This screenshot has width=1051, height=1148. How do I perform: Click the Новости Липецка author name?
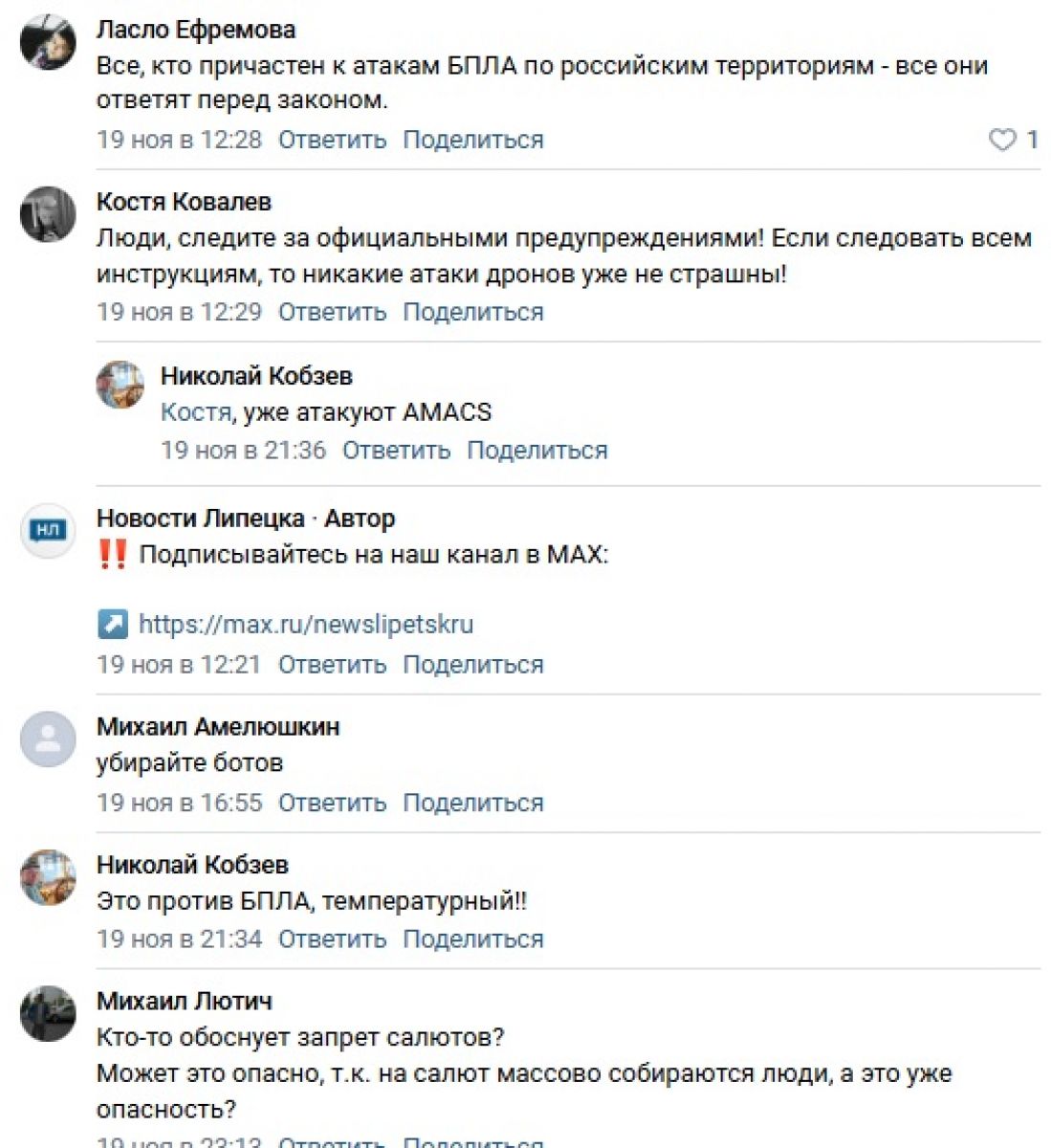coord(200,519)
